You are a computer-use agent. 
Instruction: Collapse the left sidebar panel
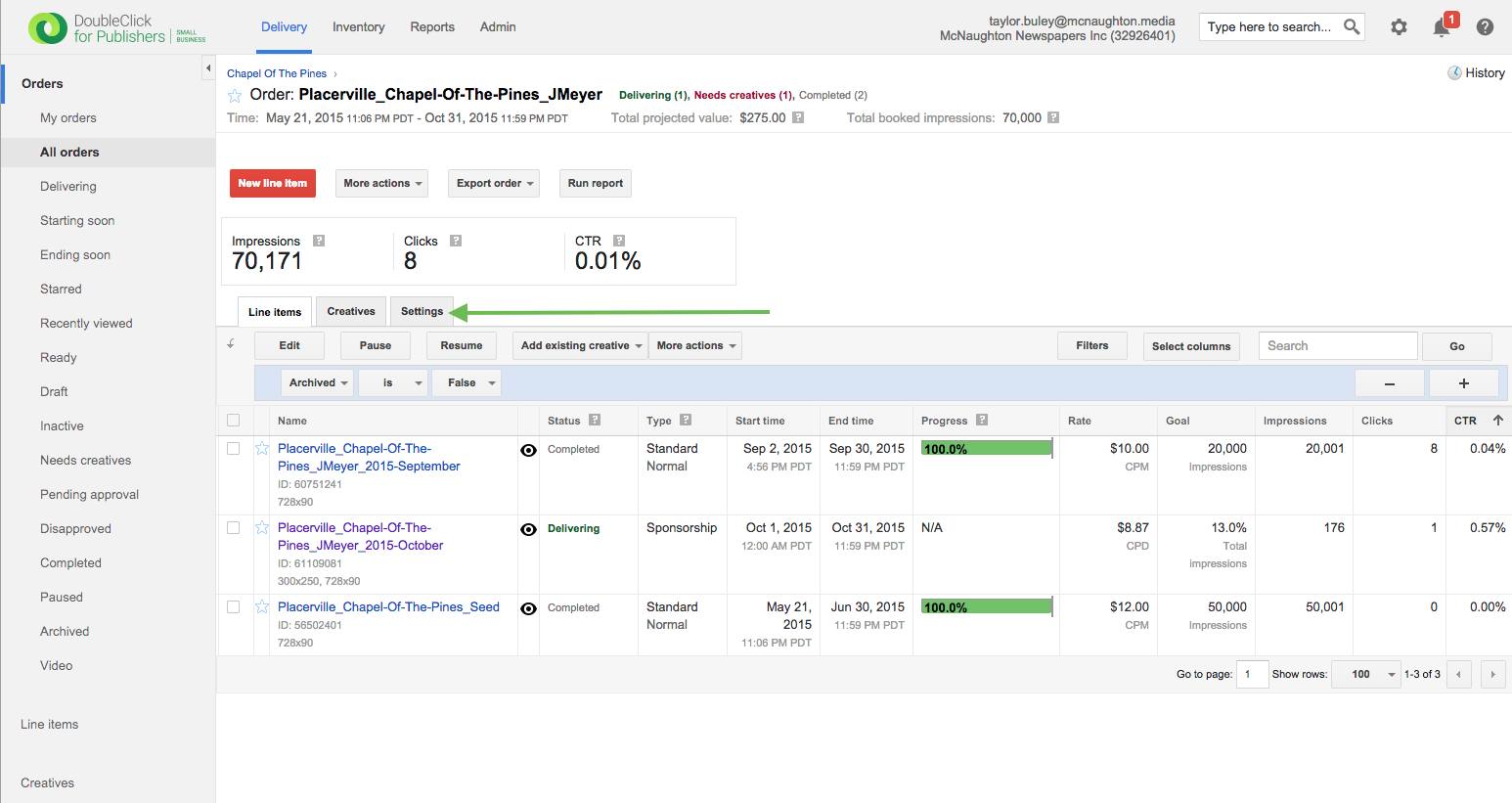pos(207,67)
